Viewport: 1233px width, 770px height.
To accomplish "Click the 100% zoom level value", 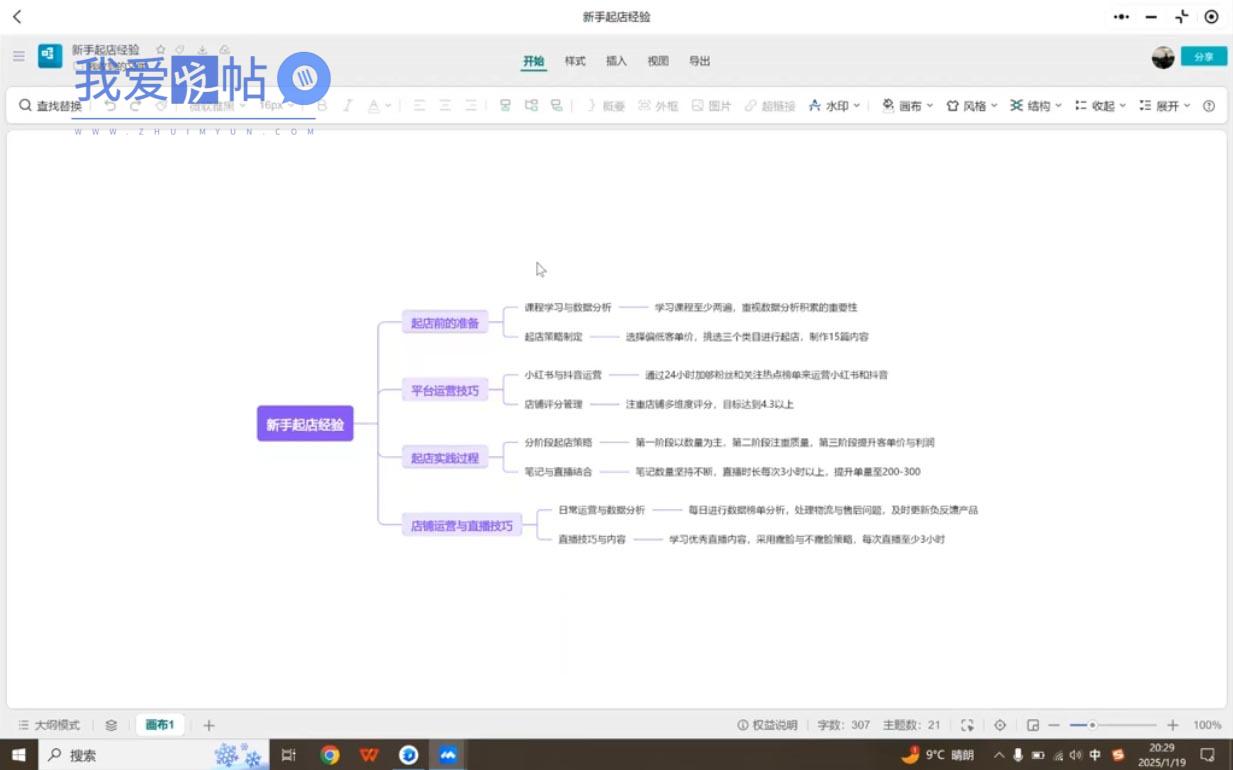I will pos(1207,725).
